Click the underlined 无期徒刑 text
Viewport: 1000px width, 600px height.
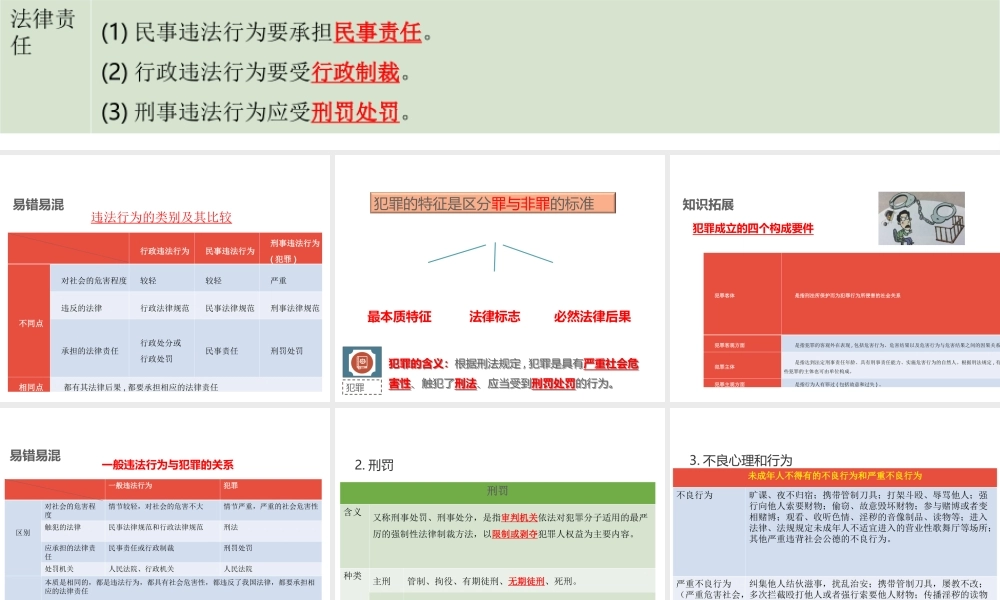(x=527, y=581)
